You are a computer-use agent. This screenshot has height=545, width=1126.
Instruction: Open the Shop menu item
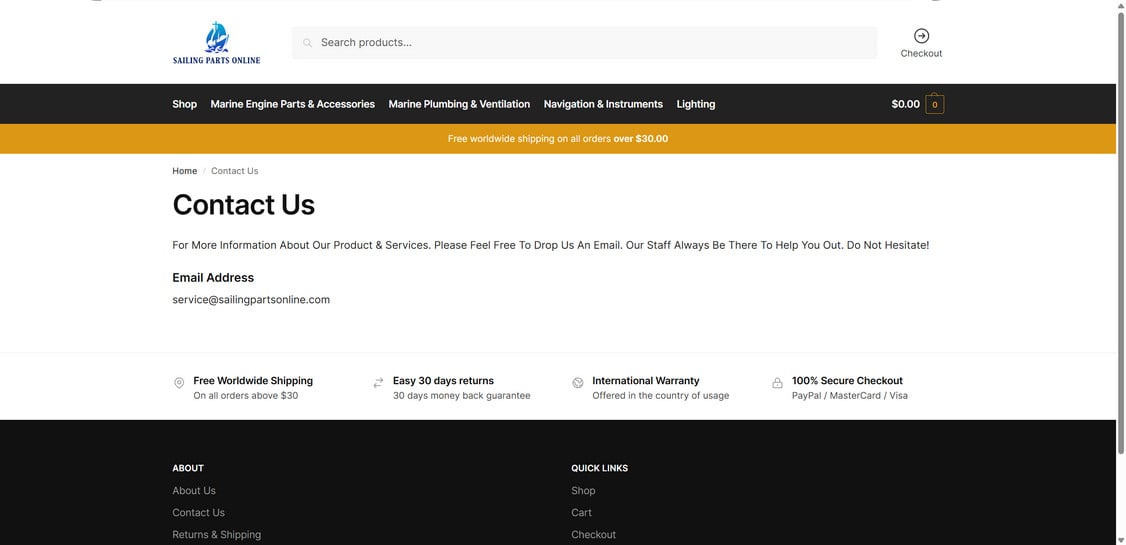point(185,104)
